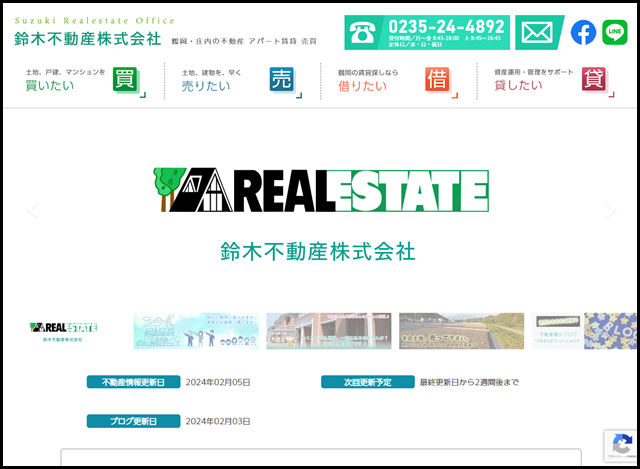Select the brick apartment building thumbnail
Screen dimensions: 640x469
pyautogui.click(x=329, y=331)
